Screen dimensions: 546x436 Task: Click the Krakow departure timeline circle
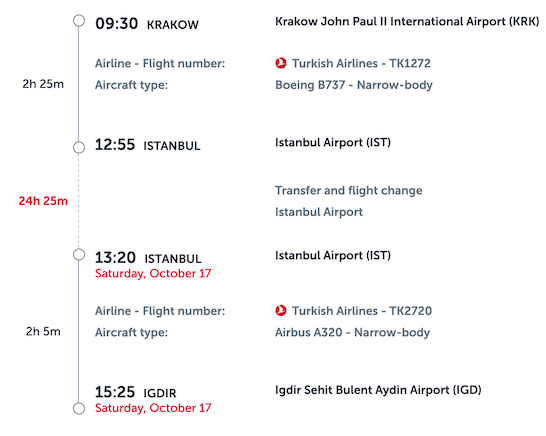79,21
